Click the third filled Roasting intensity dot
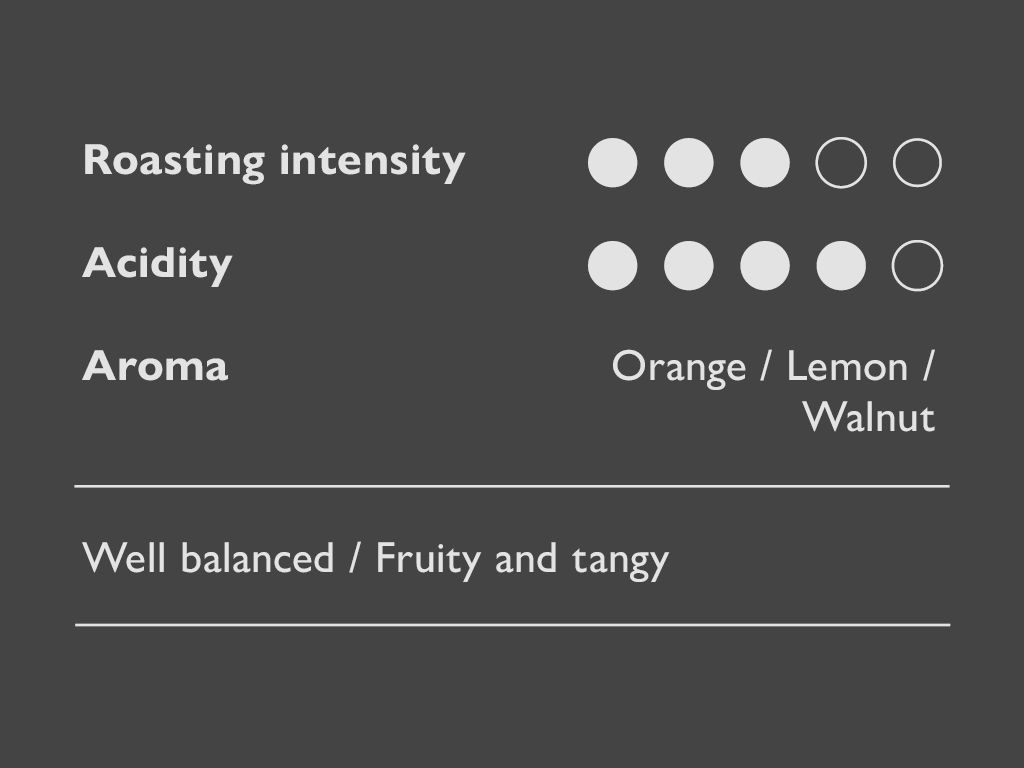The image size is (1024, 768). tap(765, 163)
